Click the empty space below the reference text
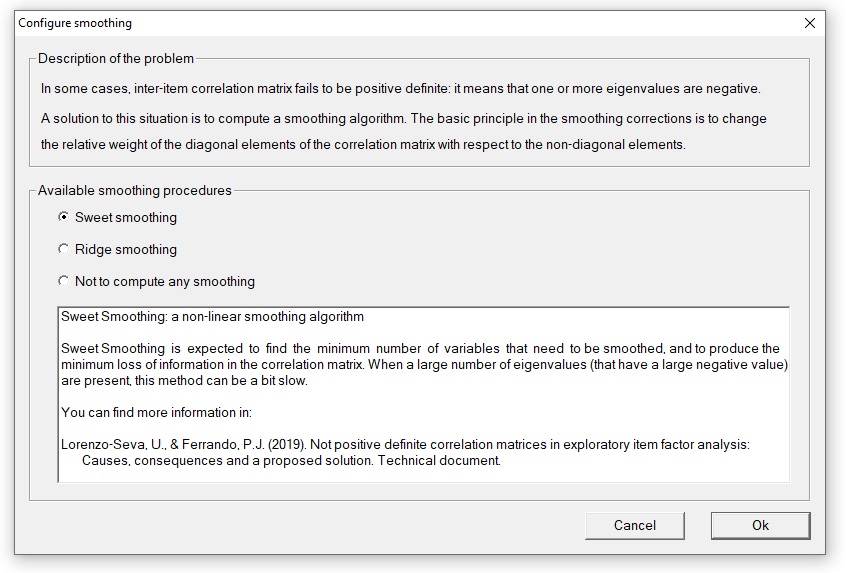The width and height of the screenshot is (846, 573). click(424, 475)
